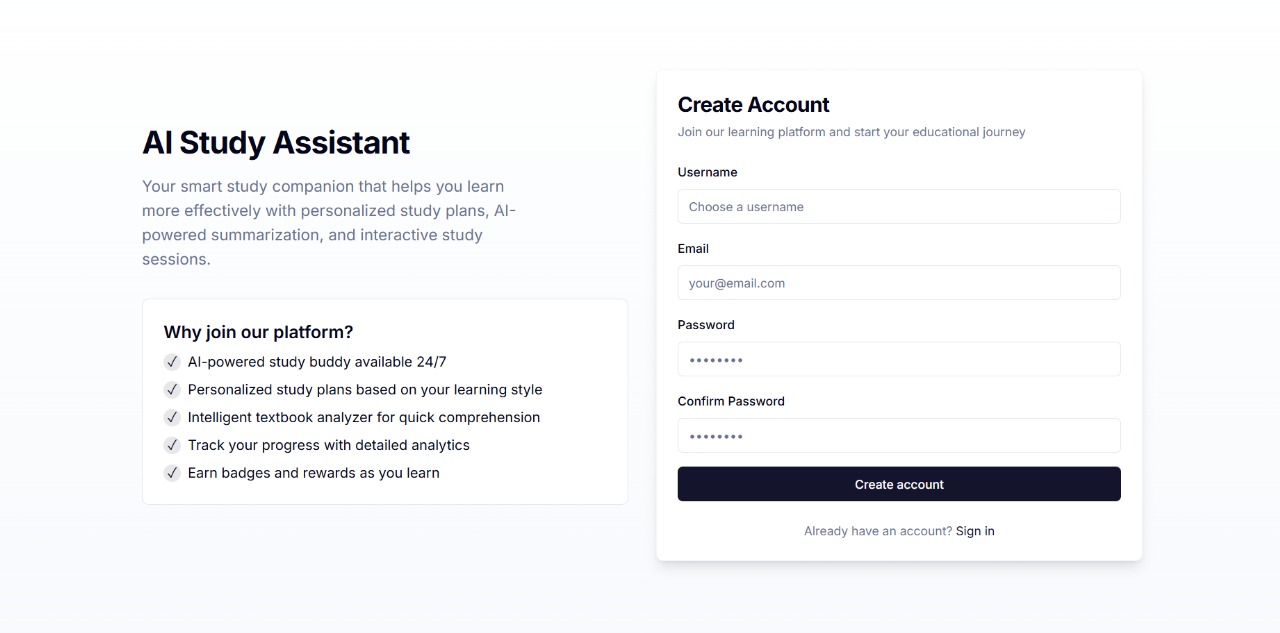Click the Create Account heading

tap(754, 105)
